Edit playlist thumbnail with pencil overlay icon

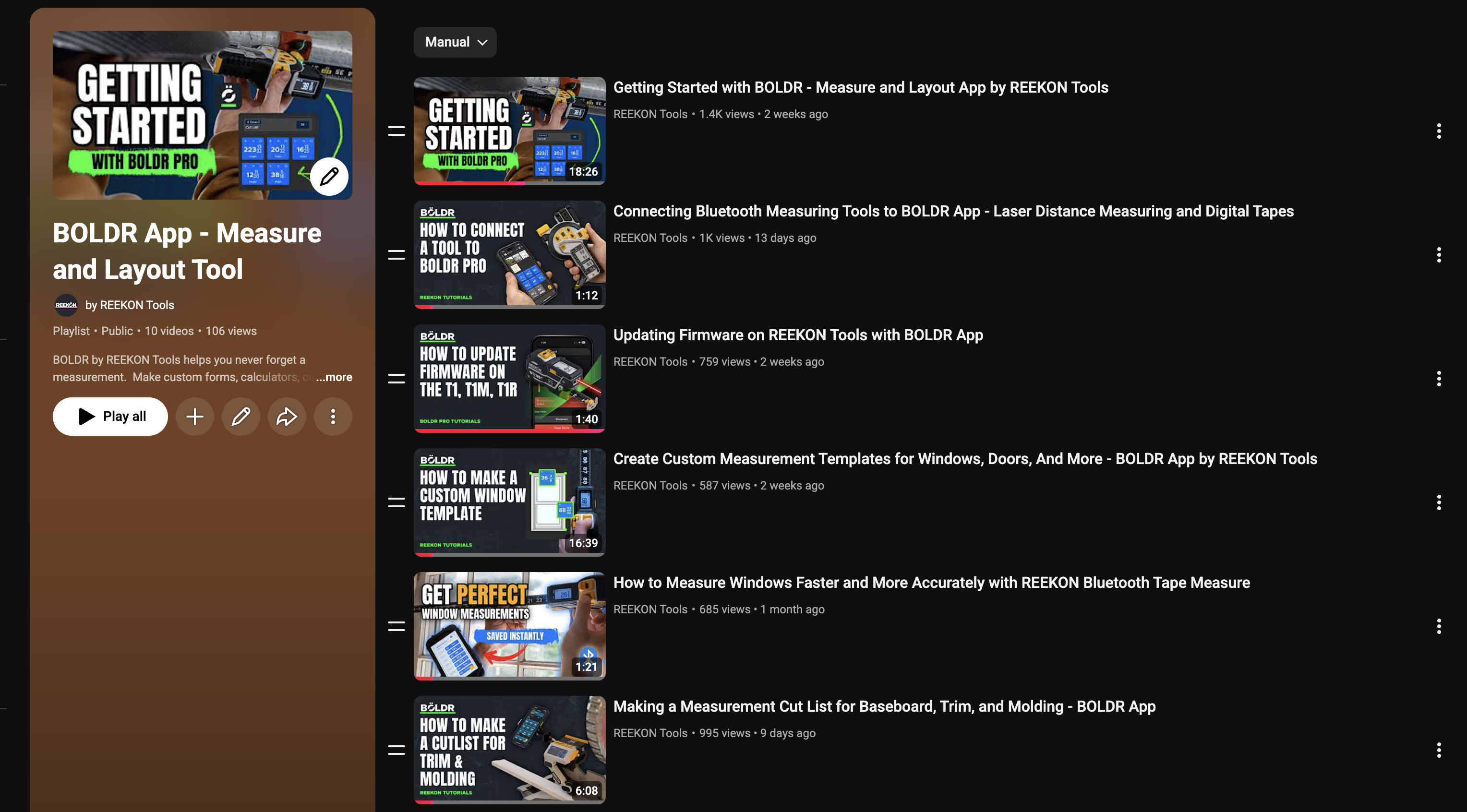point(329,177)
